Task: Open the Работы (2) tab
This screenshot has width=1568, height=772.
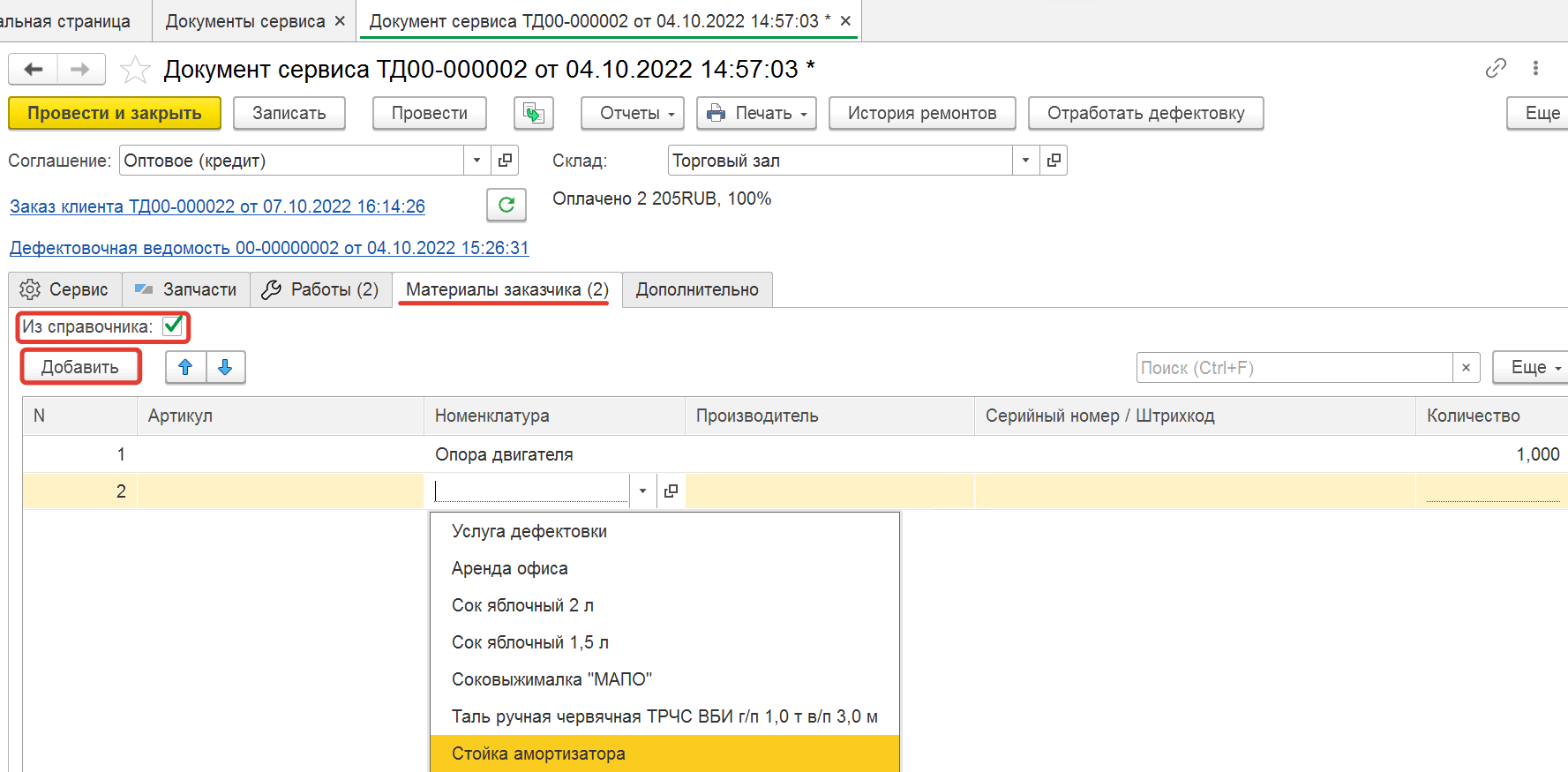Action: 321,289
